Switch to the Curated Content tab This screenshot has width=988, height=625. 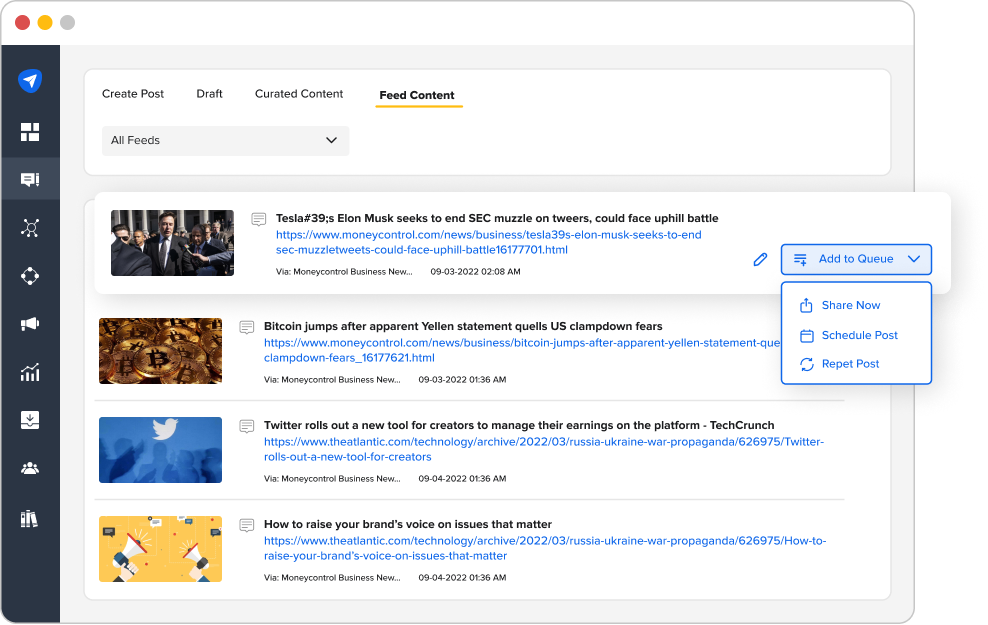pos(299,93)
